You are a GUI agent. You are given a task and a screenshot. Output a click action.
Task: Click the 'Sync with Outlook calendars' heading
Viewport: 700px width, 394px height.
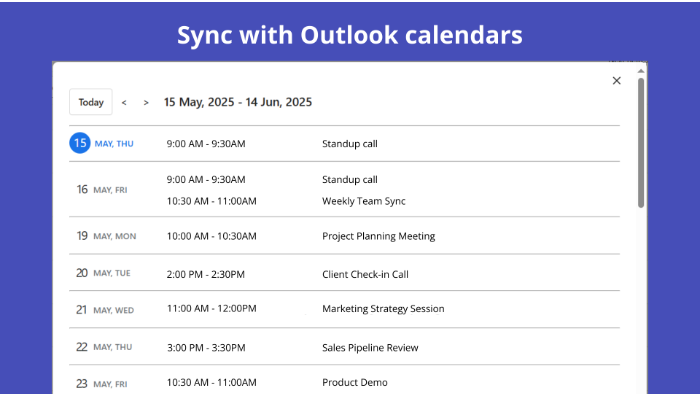coord(350,35)
